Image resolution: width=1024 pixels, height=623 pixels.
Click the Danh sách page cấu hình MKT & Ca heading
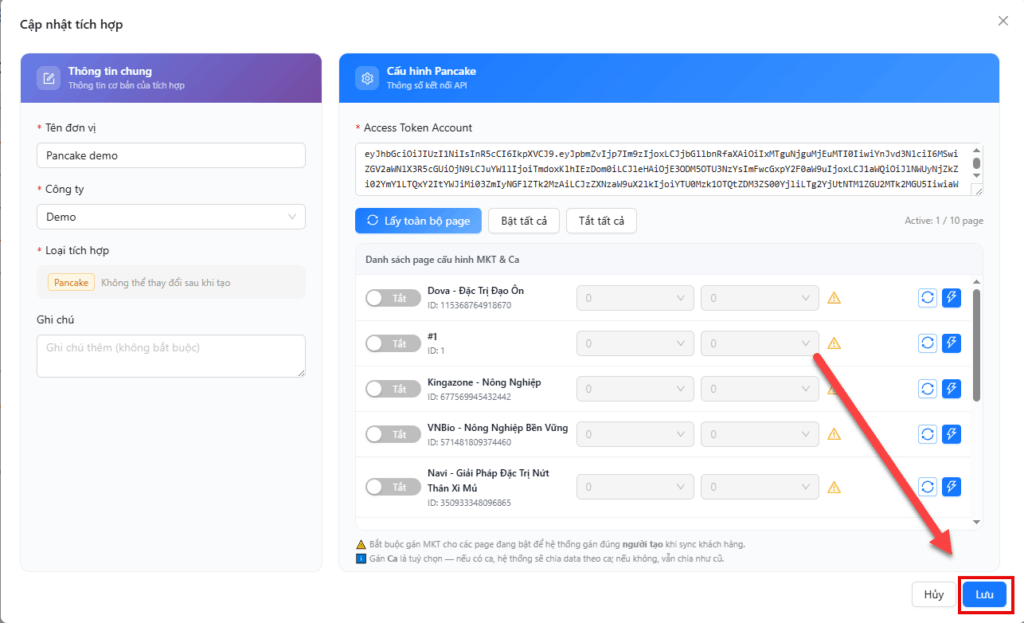click(x=442, y=259)
